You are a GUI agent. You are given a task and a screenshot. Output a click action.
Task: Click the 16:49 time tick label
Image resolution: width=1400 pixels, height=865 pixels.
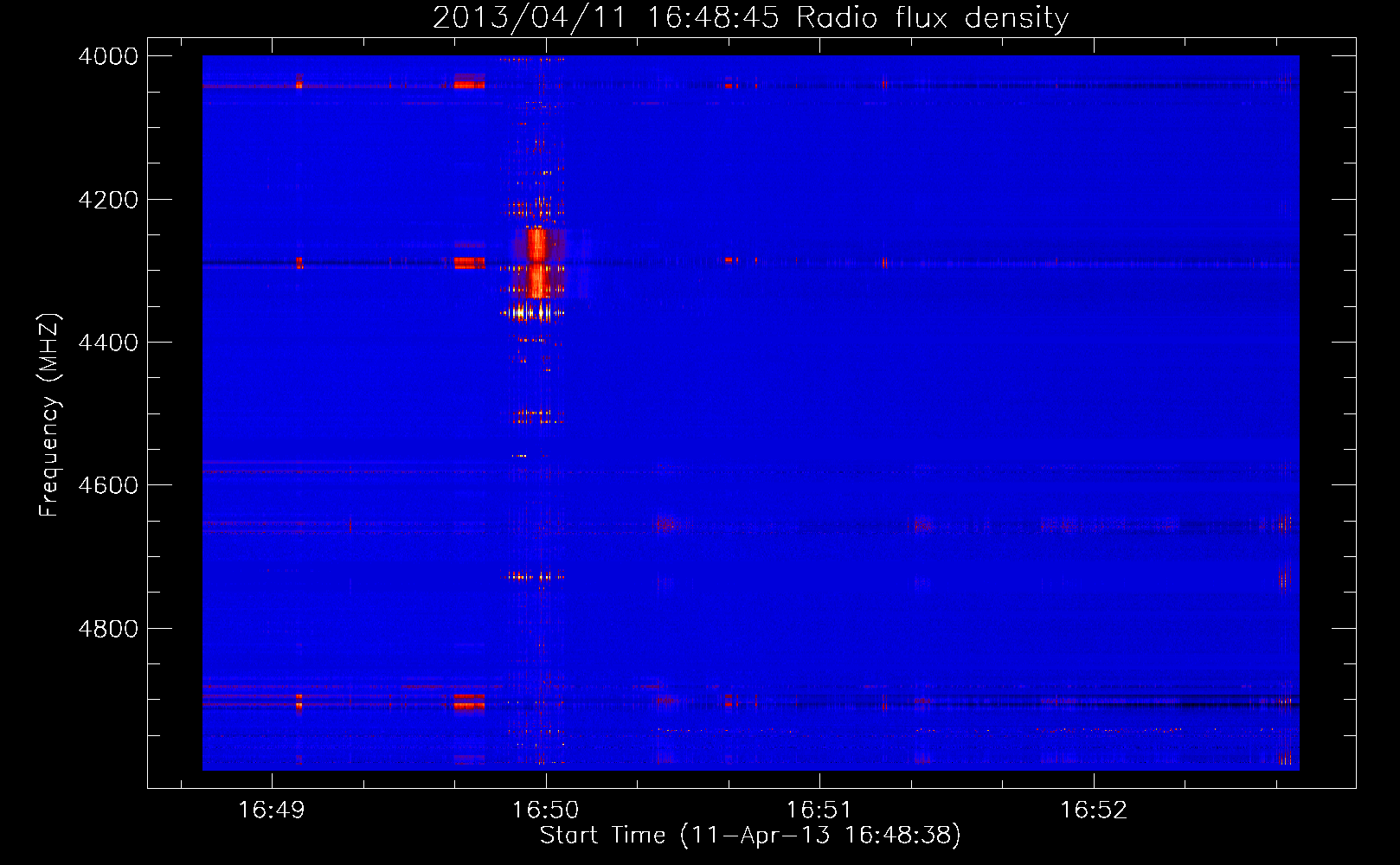click(x=272, y=811)
